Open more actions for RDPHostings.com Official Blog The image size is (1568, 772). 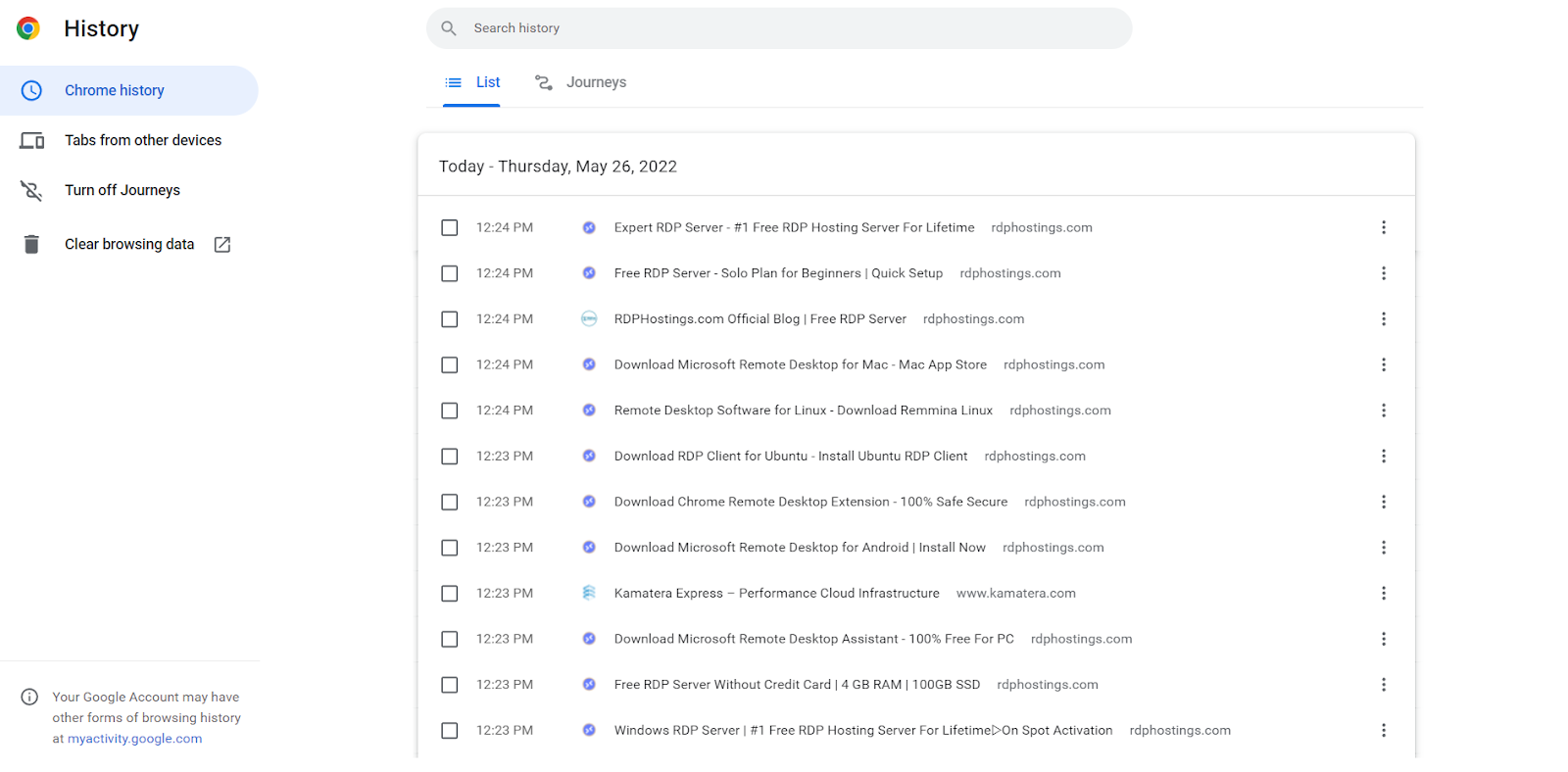click(1384, 318)
